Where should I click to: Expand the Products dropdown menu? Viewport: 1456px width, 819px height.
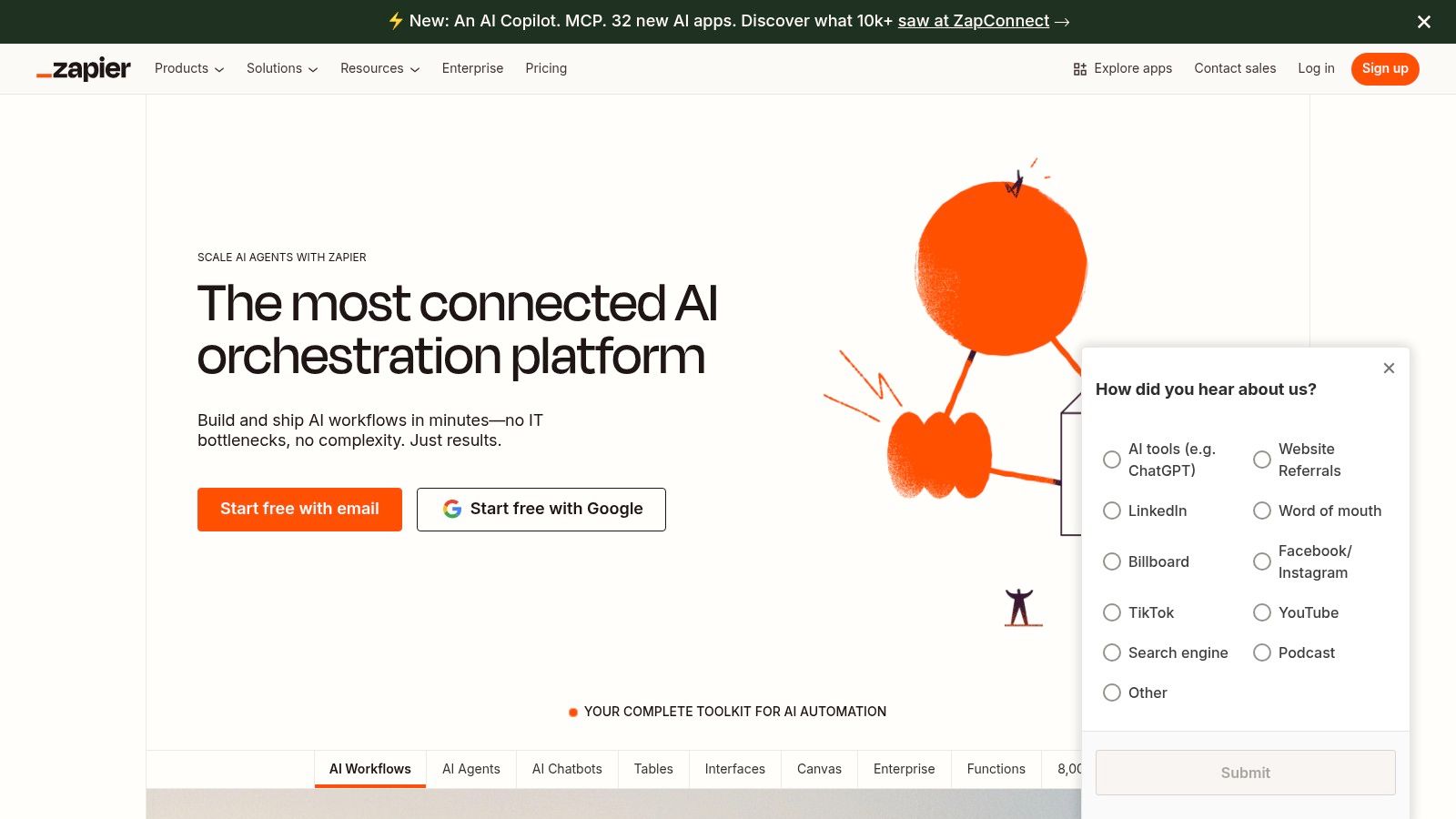[x=188, y=68]
